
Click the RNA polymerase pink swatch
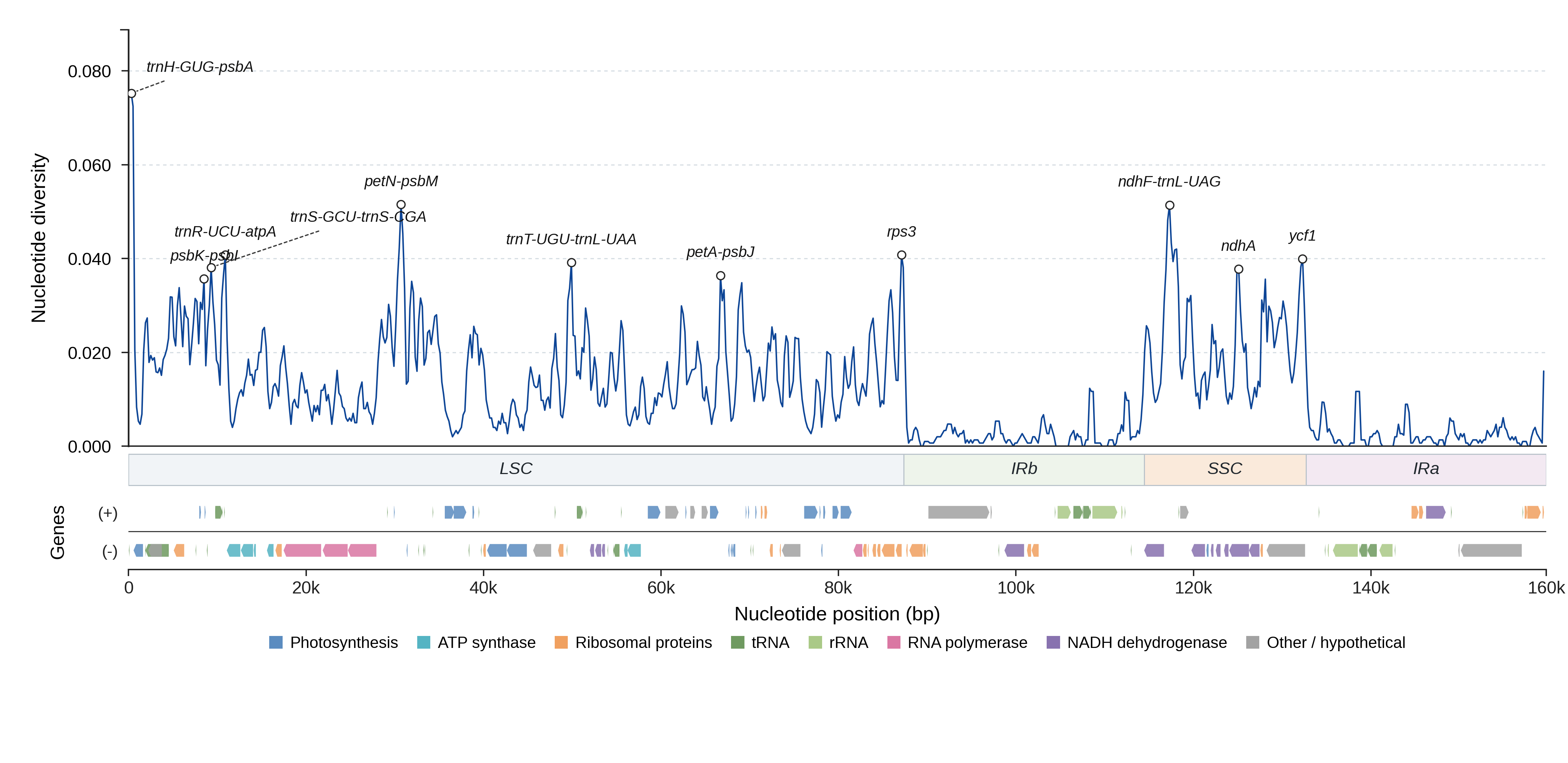click(x=894, y=642)
